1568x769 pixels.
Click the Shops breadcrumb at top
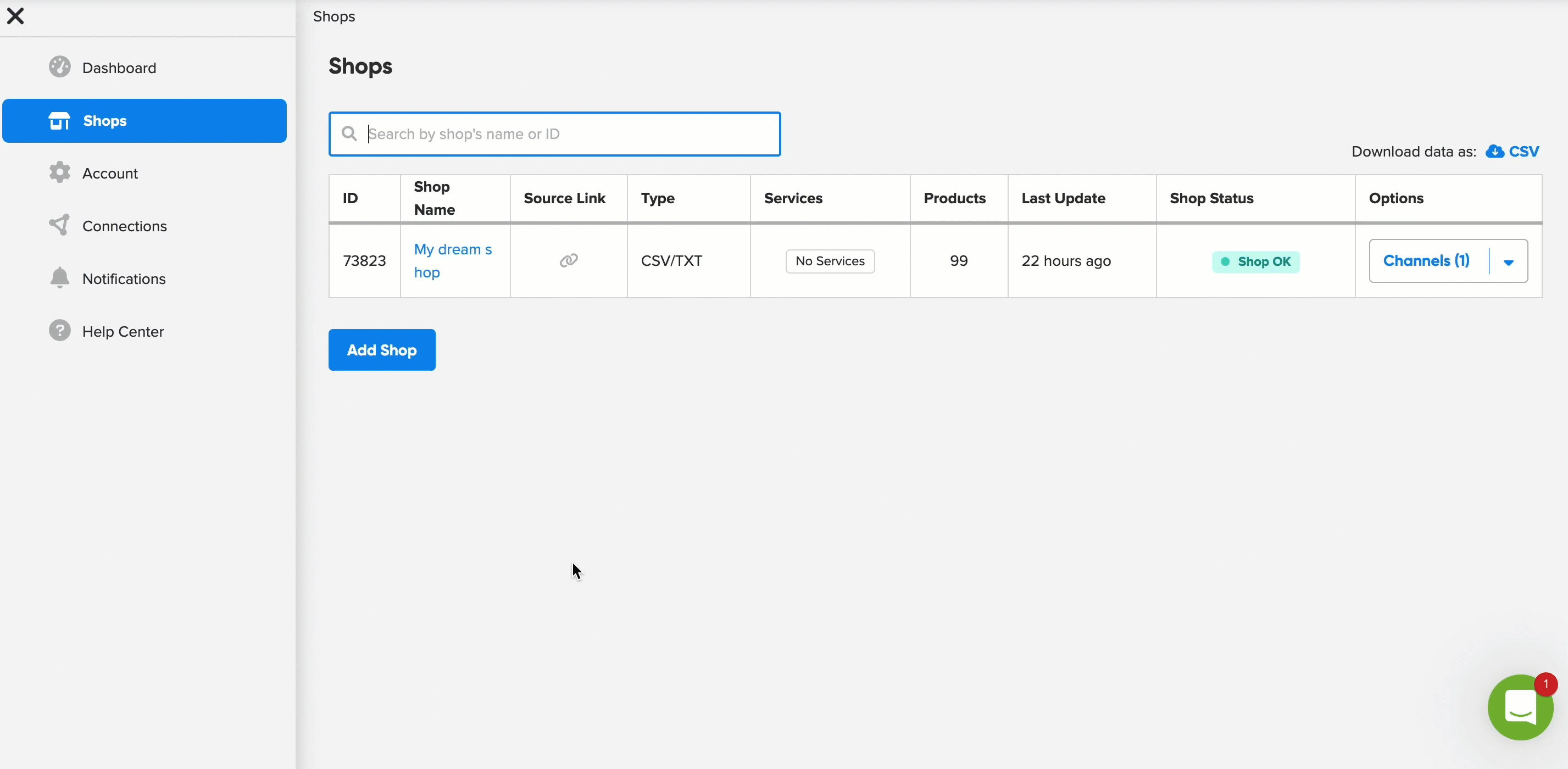click(x=333, y=16)
